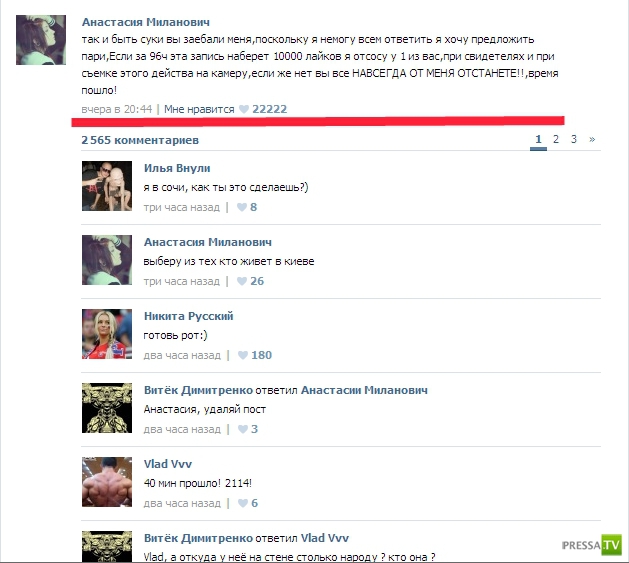Open Илья Внули's profile link

177,168
